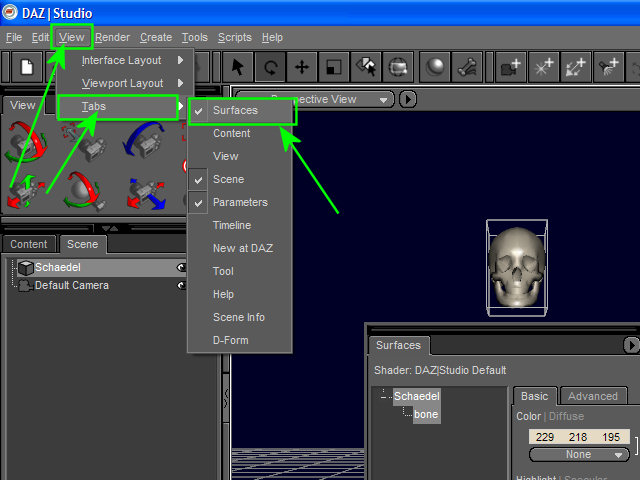Activate the Translate move tool

point(302,67)
